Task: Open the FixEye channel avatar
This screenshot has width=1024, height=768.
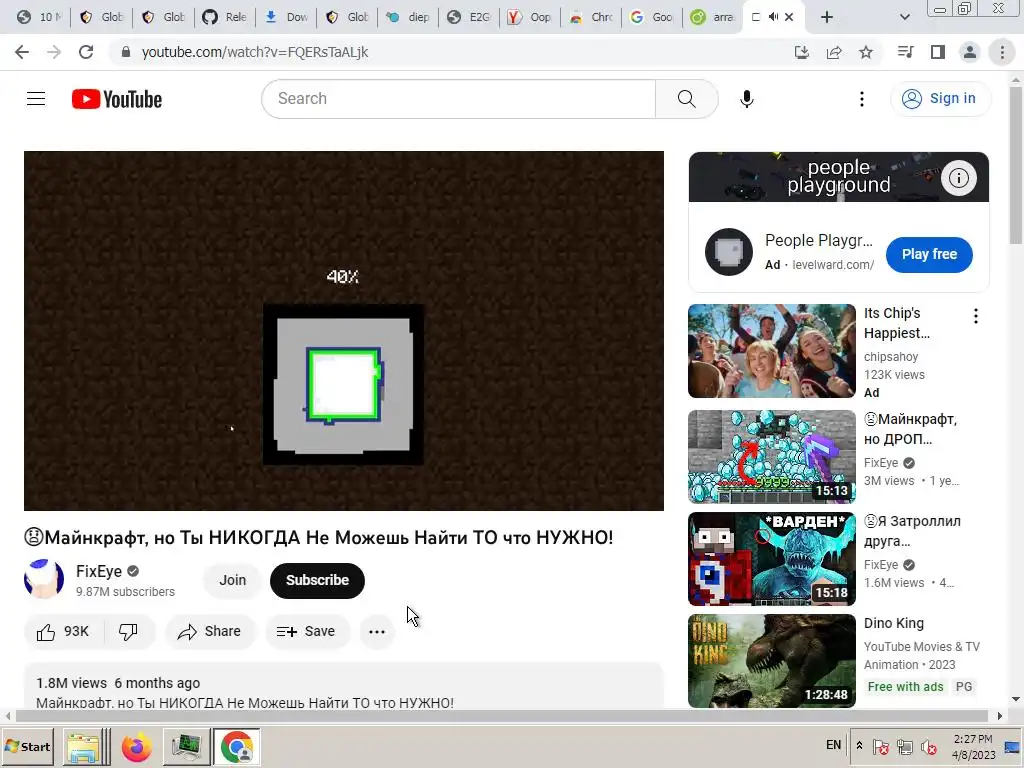Action: click(x=44, y=579)
